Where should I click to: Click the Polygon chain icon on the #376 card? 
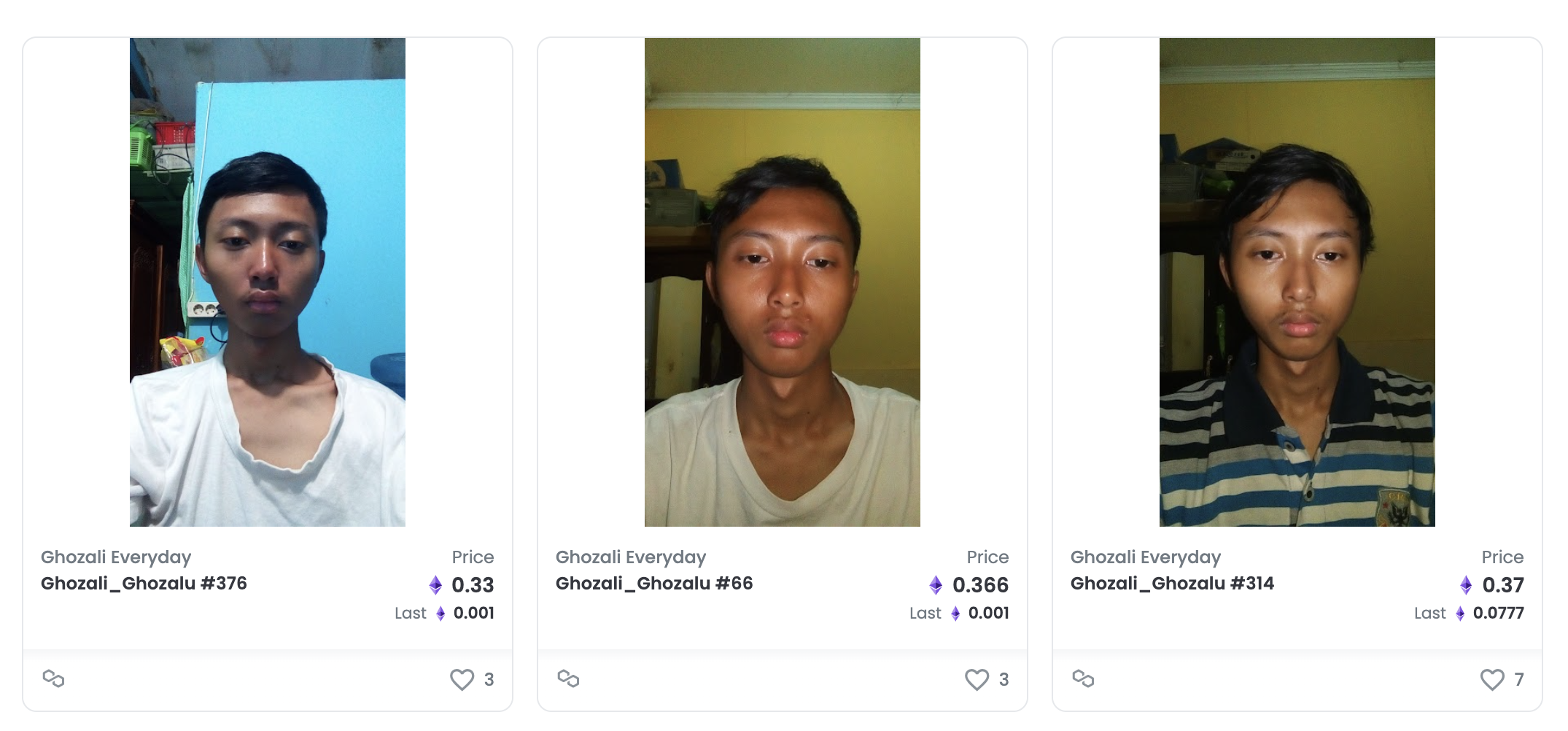53,678
